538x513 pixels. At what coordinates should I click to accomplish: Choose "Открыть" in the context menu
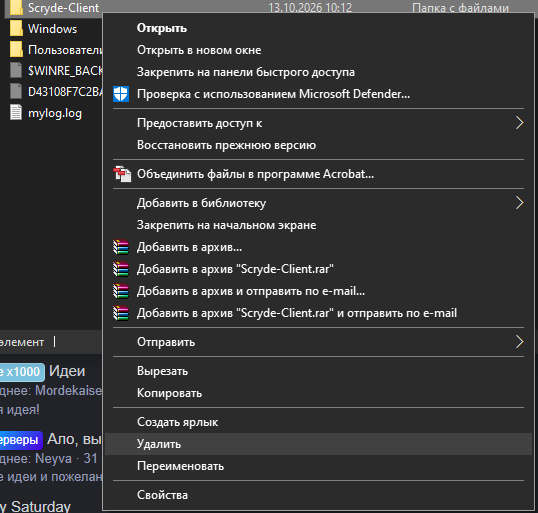pos(318,28)
